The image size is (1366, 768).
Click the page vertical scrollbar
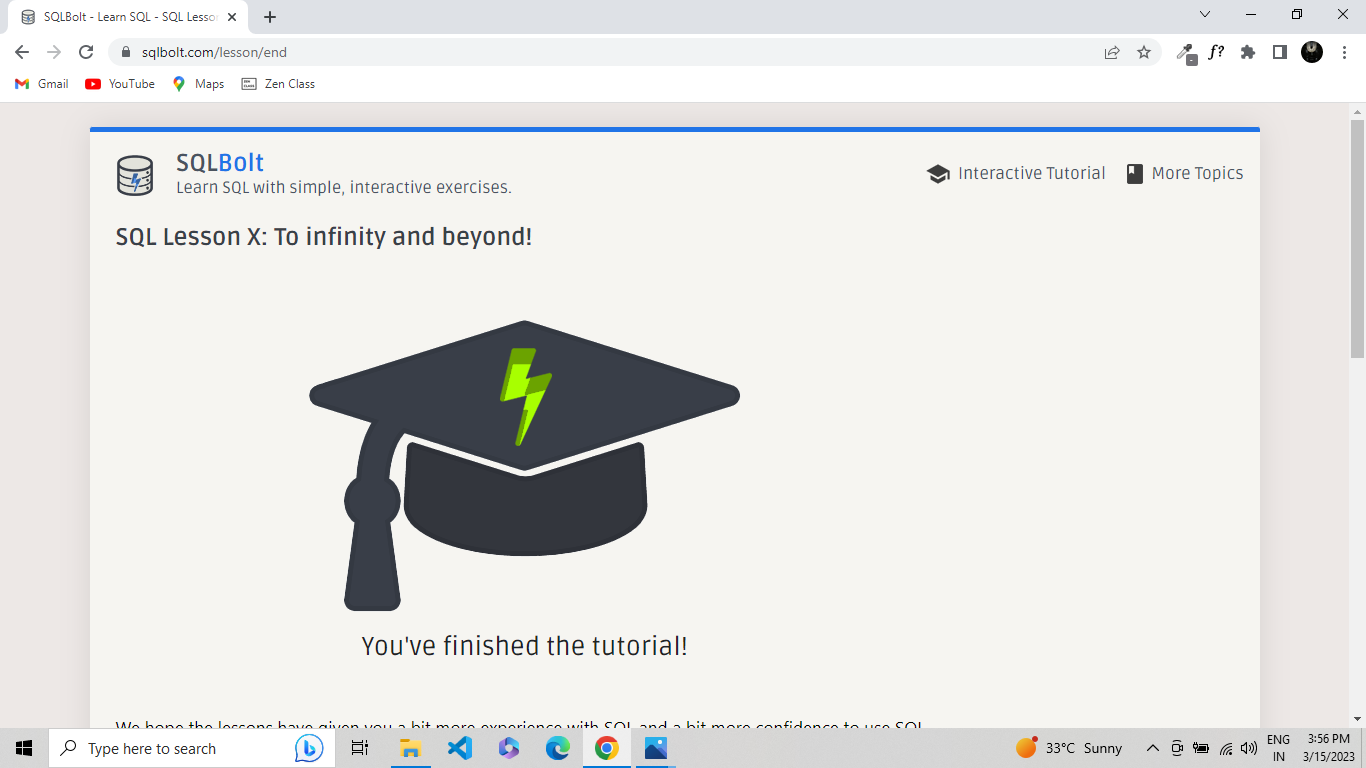(1357, 238)
